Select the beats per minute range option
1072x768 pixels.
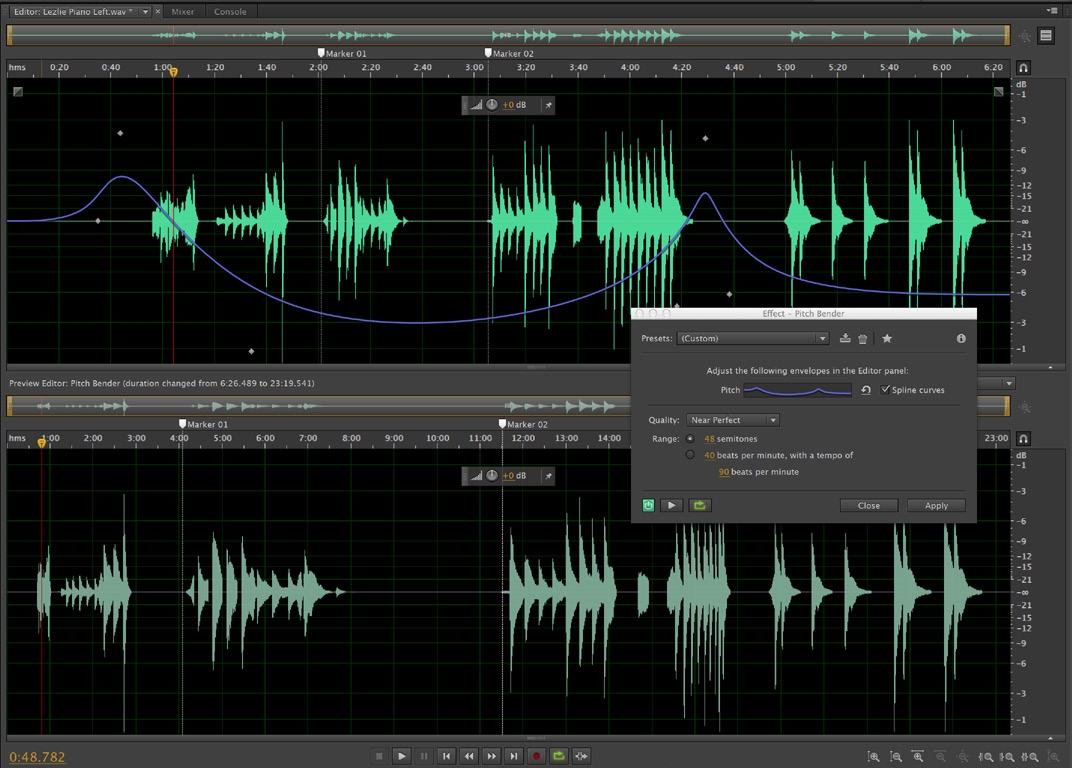tap(690, 455)
